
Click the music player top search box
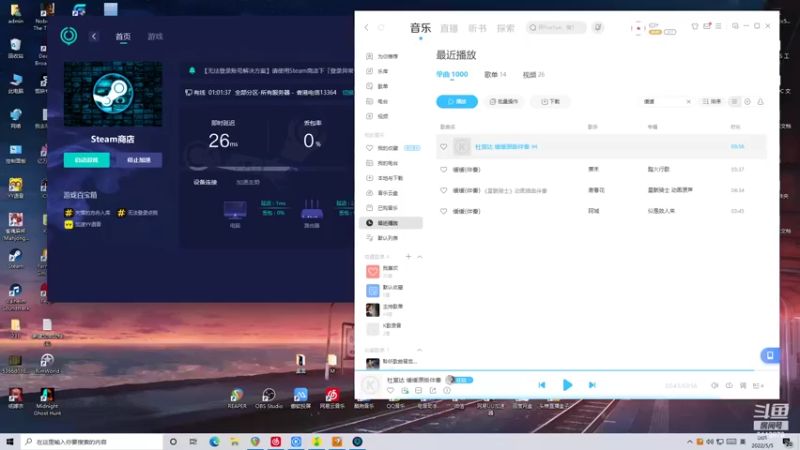[556, 28]
